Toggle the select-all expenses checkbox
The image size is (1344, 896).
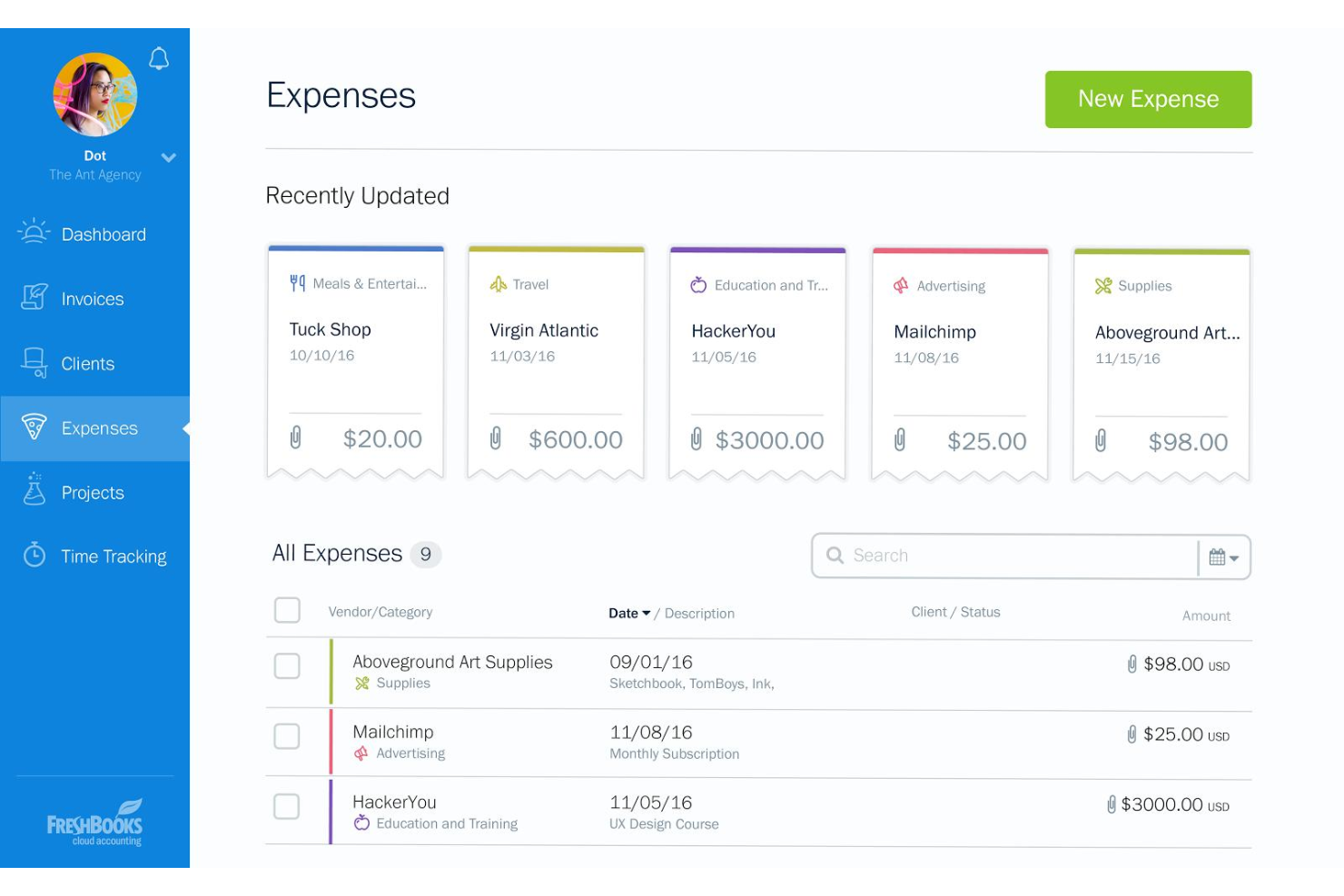[287, 610]
